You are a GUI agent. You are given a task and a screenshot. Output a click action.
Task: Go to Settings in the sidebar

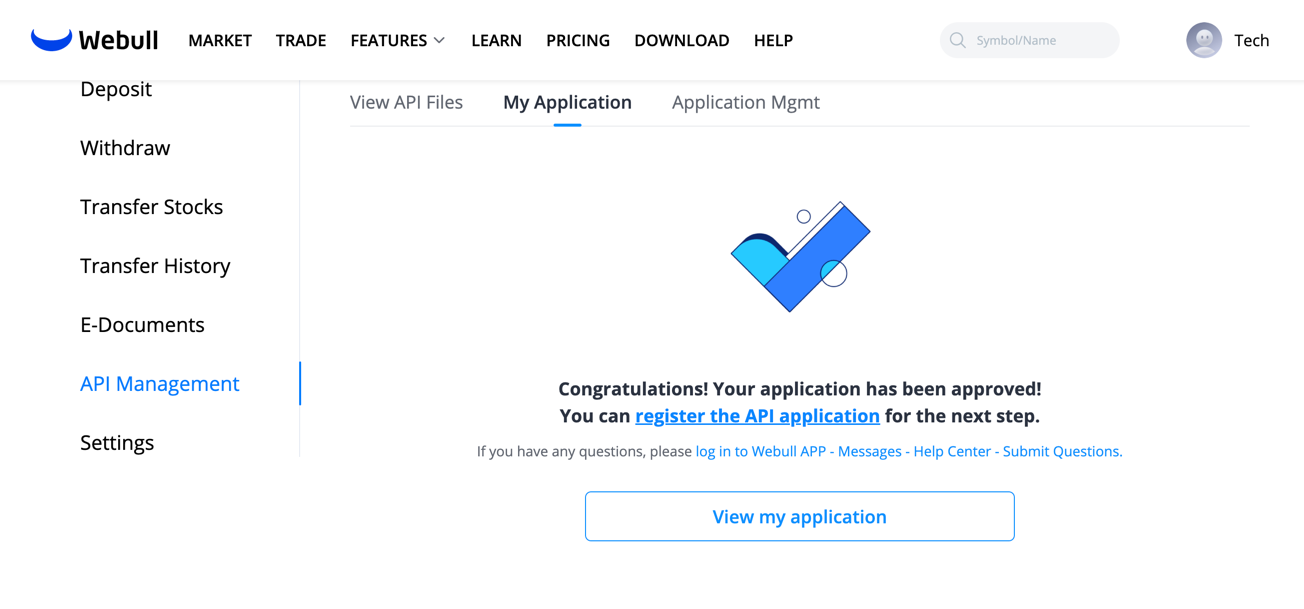(x=117, y=443)
